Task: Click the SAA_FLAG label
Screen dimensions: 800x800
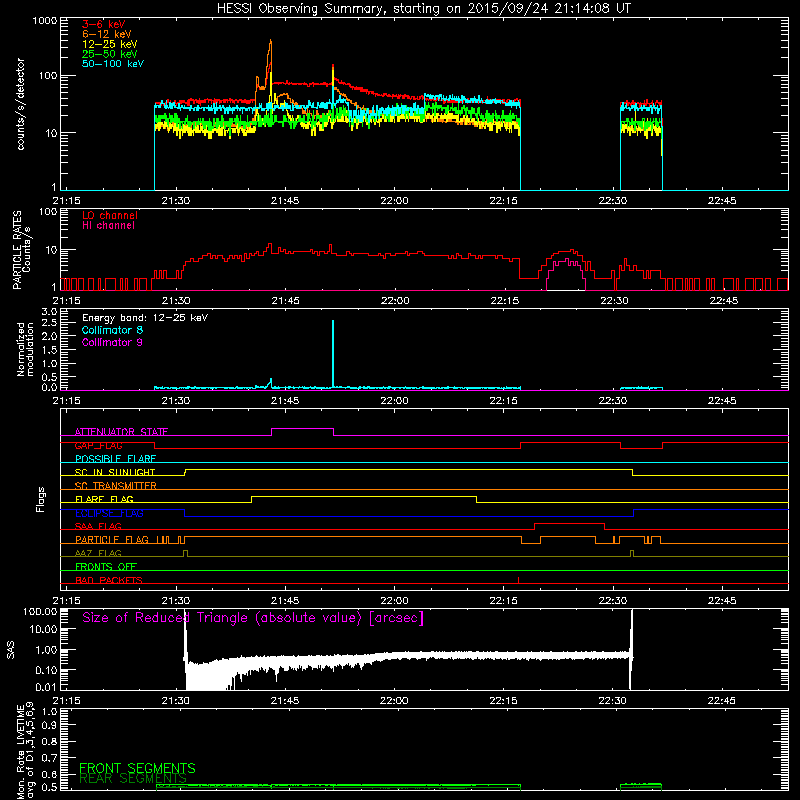Action: pyautogui.click(x=98, y=526)
